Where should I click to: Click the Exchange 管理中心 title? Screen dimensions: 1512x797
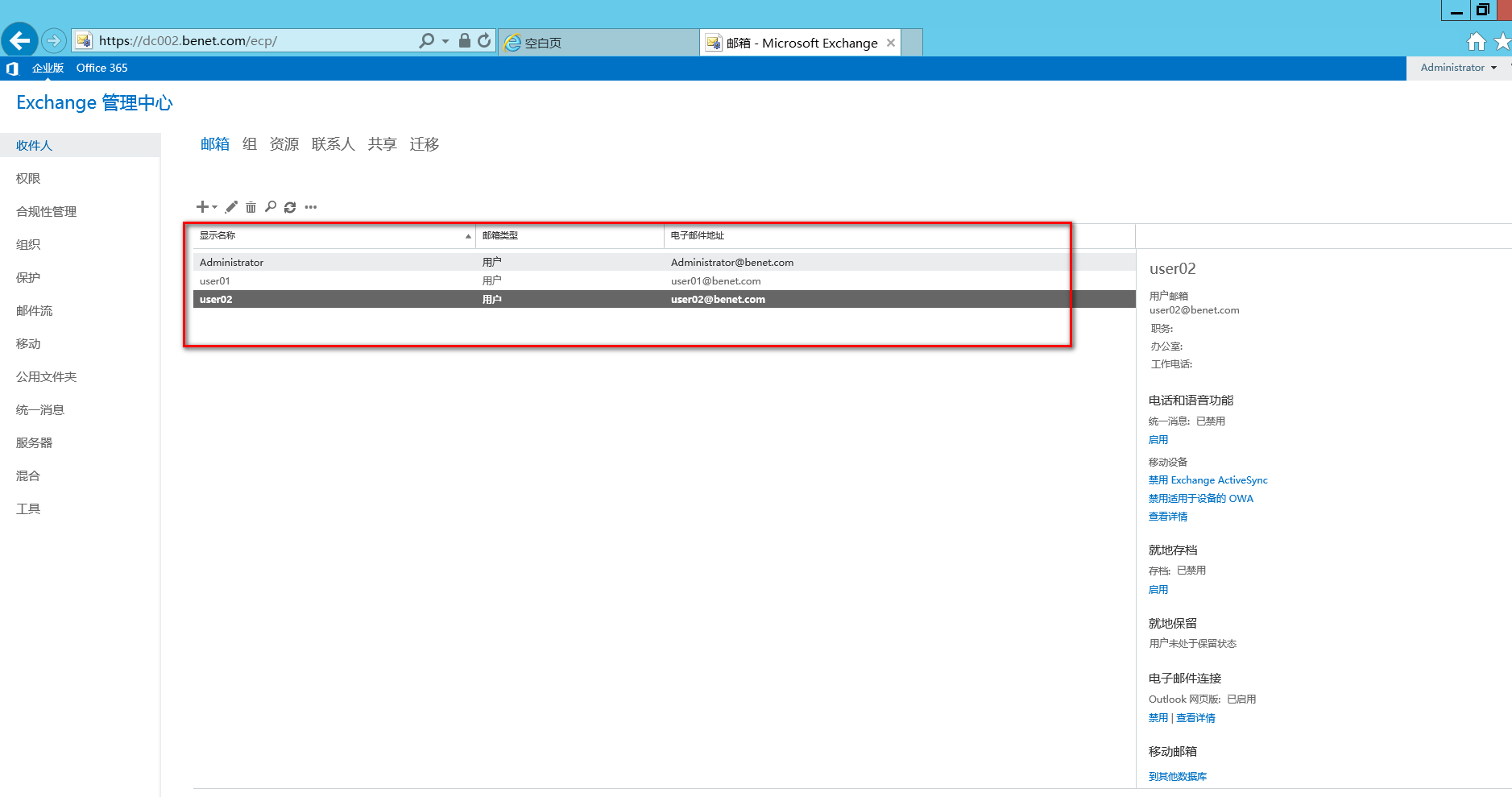tap(94, 103)
